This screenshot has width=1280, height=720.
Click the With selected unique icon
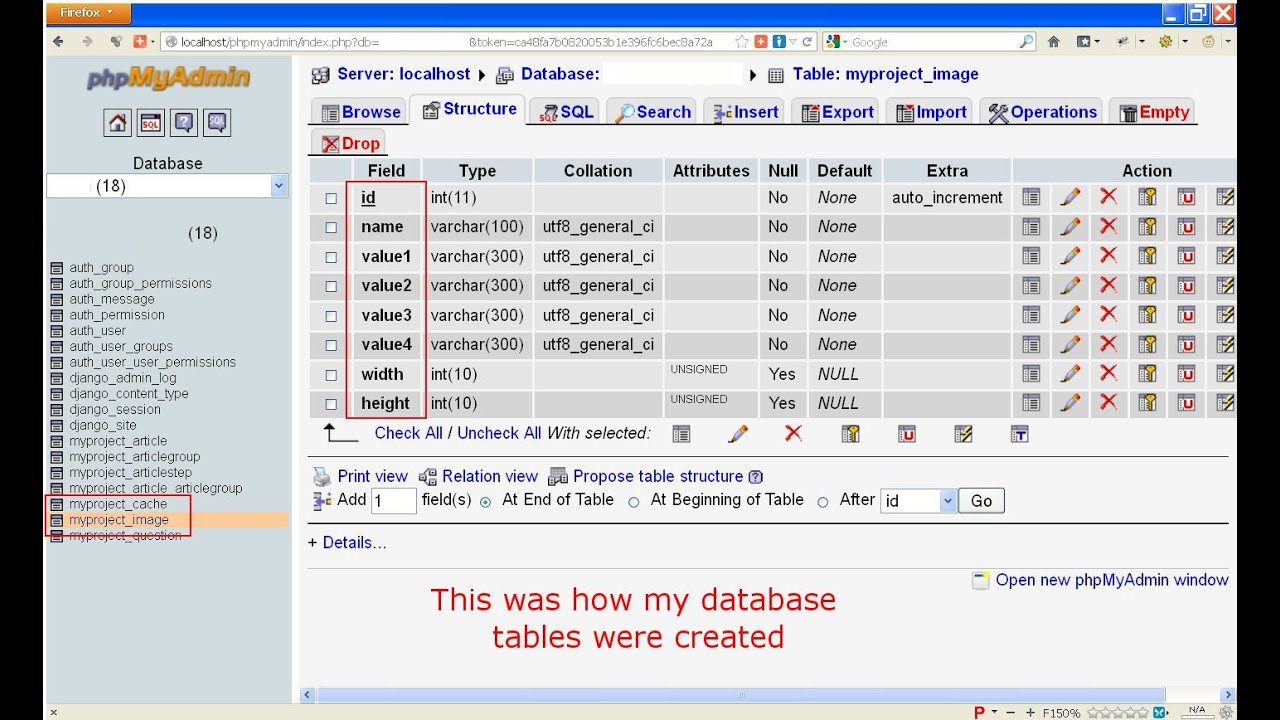906,433
